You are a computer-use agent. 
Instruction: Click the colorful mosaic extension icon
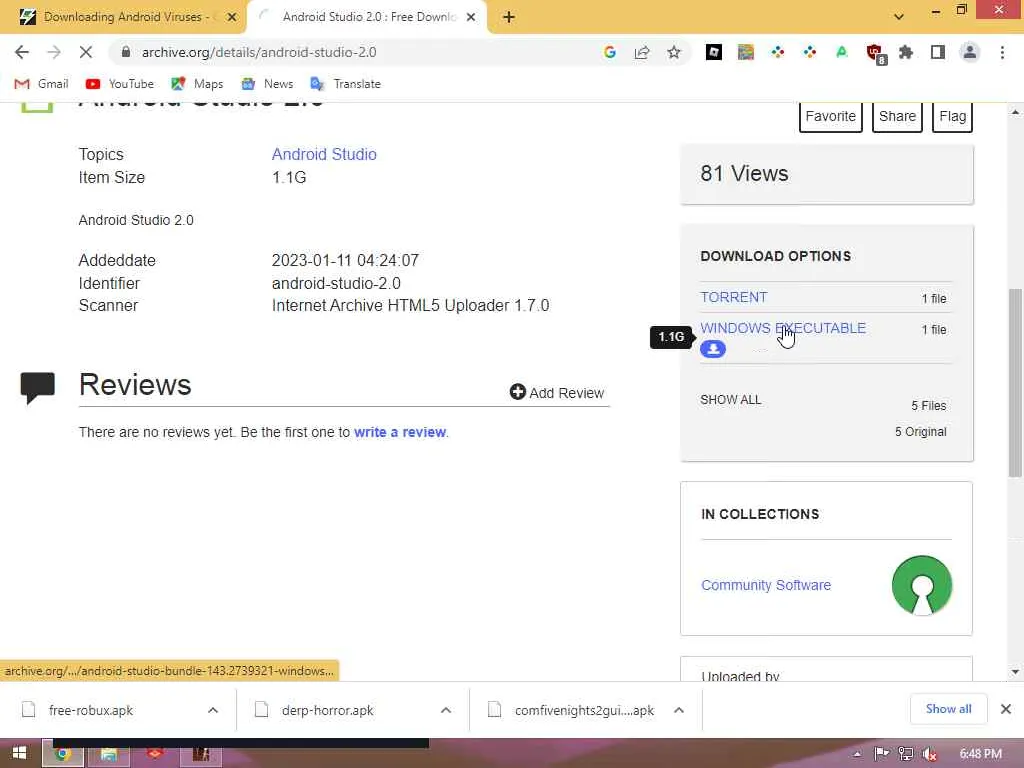[746, 52]
